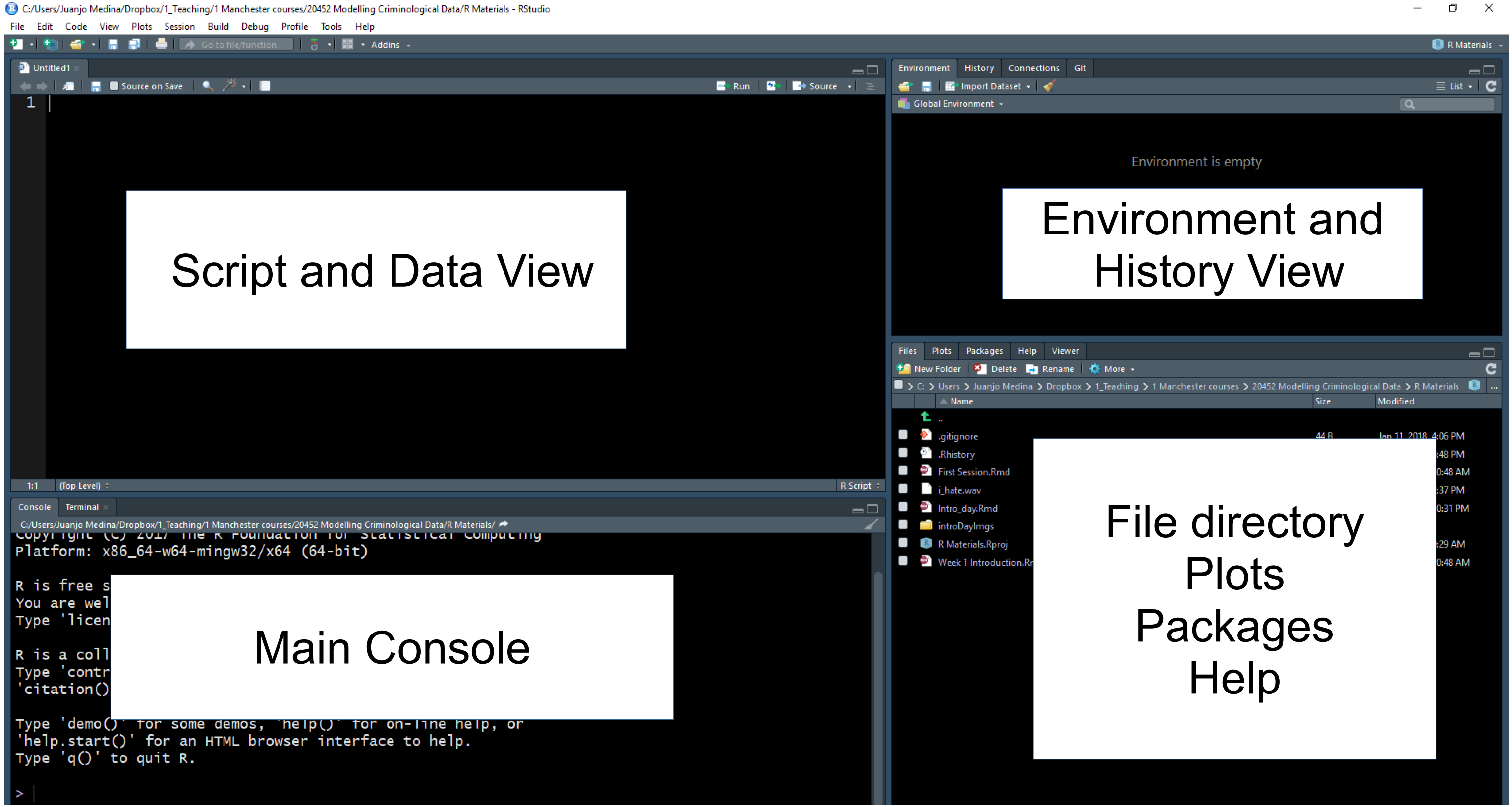Open the More dropdown in Files pane

(1114, 369)
